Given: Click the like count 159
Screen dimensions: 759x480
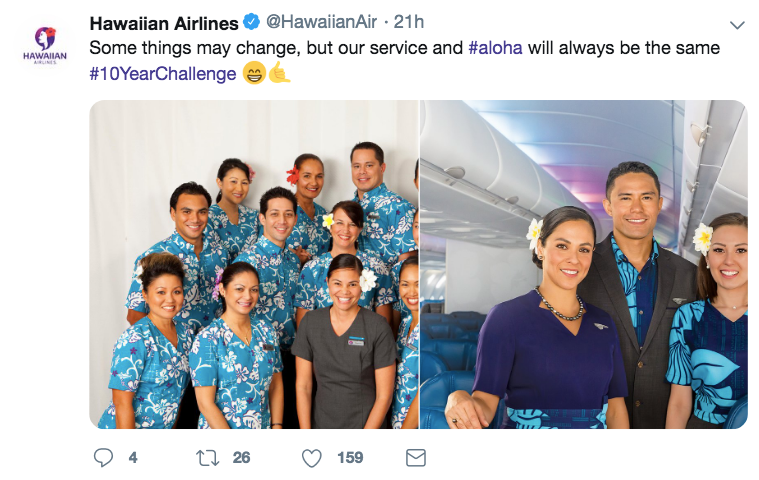Looking at the screenshot, I should (350, 458).
